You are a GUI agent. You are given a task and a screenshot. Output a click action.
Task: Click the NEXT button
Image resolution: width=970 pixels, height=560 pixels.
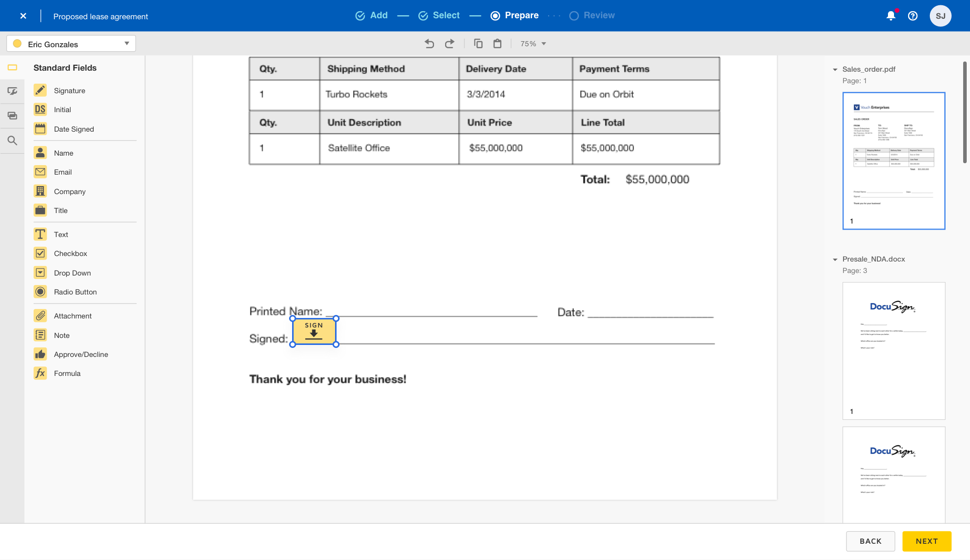[x=927, y=541]
